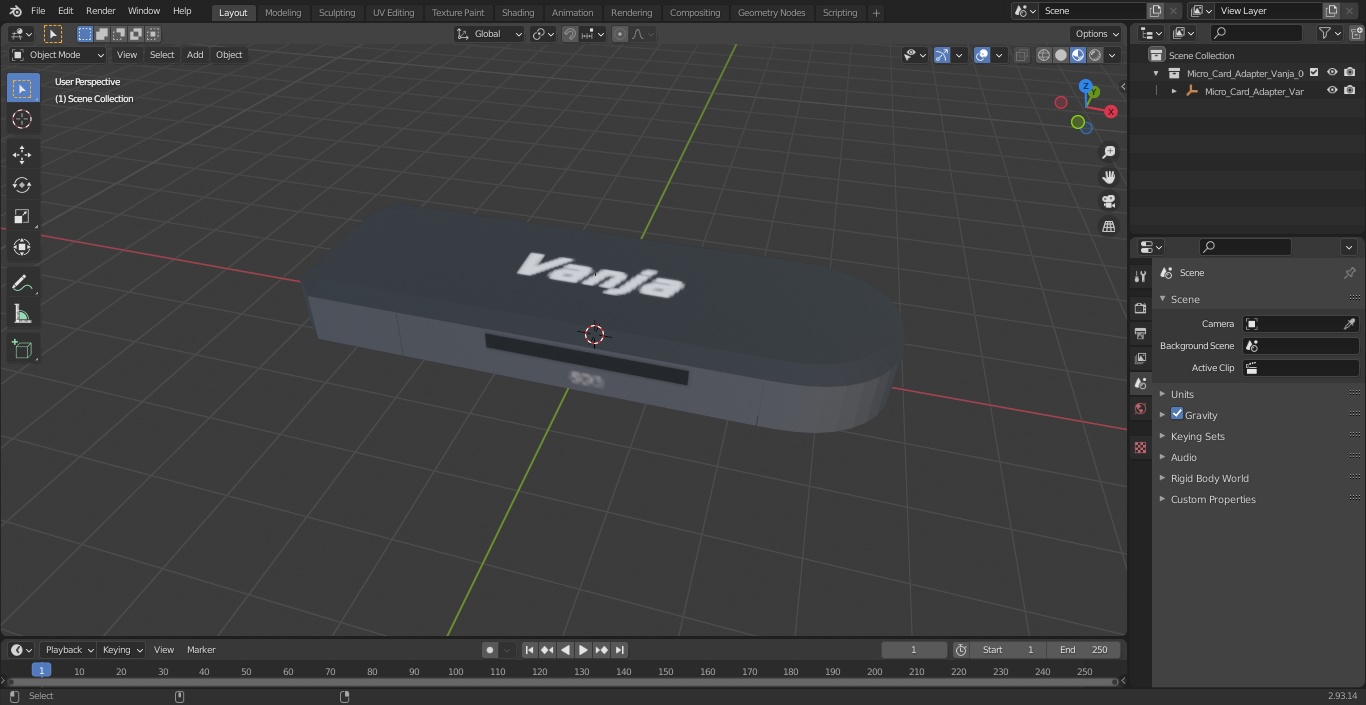The image size is (1366, 705).
Task: Open the Tool properties tab
Action: coord(1140,277)
